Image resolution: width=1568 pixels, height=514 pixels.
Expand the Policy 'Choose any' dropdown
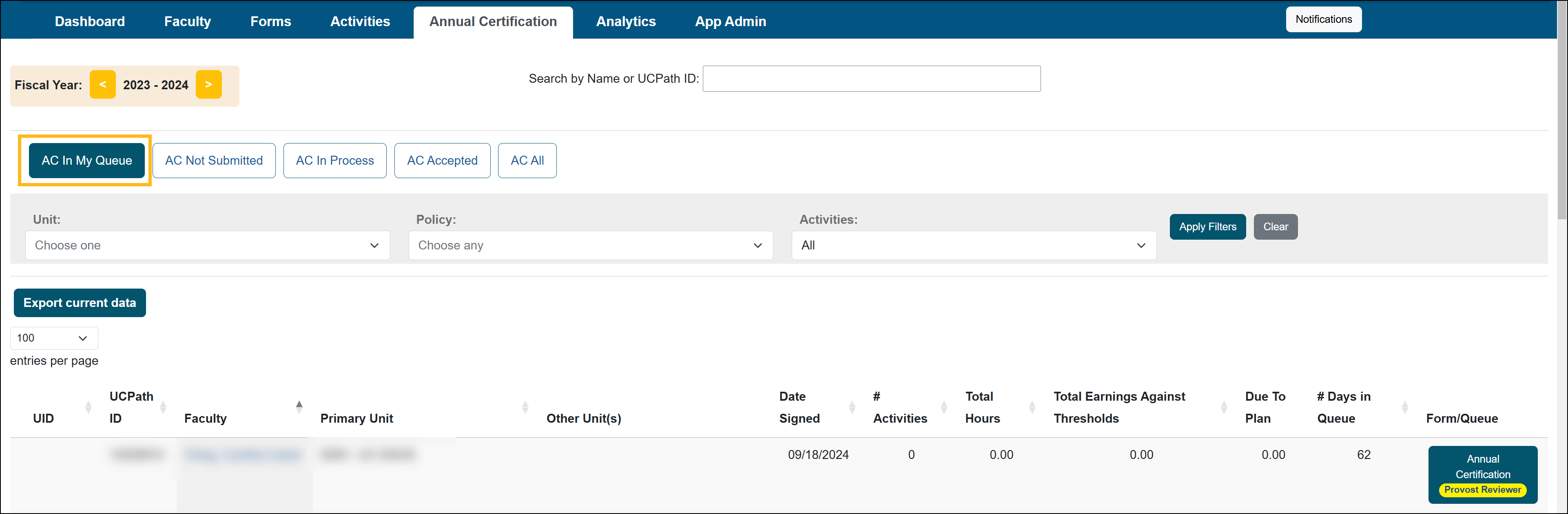pyautogui.click(x=590, y=245)
